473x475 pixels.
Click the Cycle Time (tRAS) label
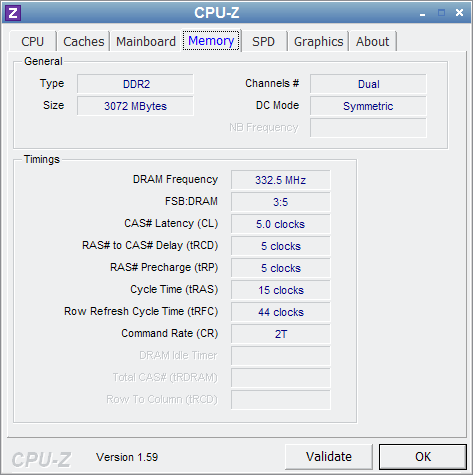tap(174, 289)
